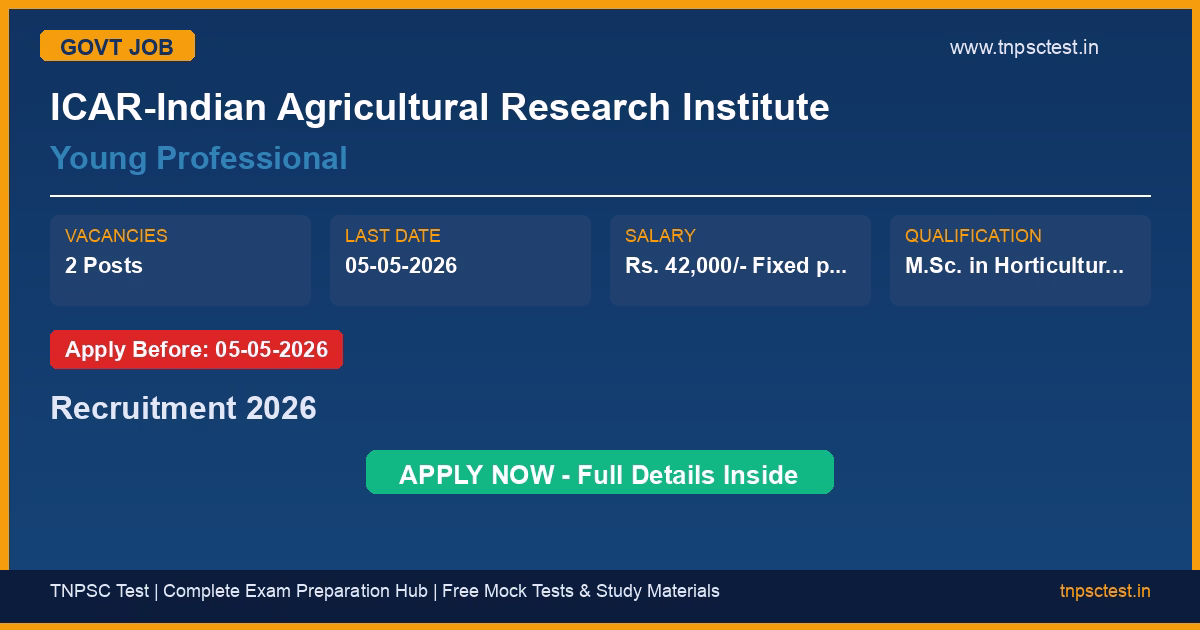The height and width of the screenshot is (630, 1200).
Task: Select the 05-05-2026 date in the Last Date card
Action: click(401, 266)
